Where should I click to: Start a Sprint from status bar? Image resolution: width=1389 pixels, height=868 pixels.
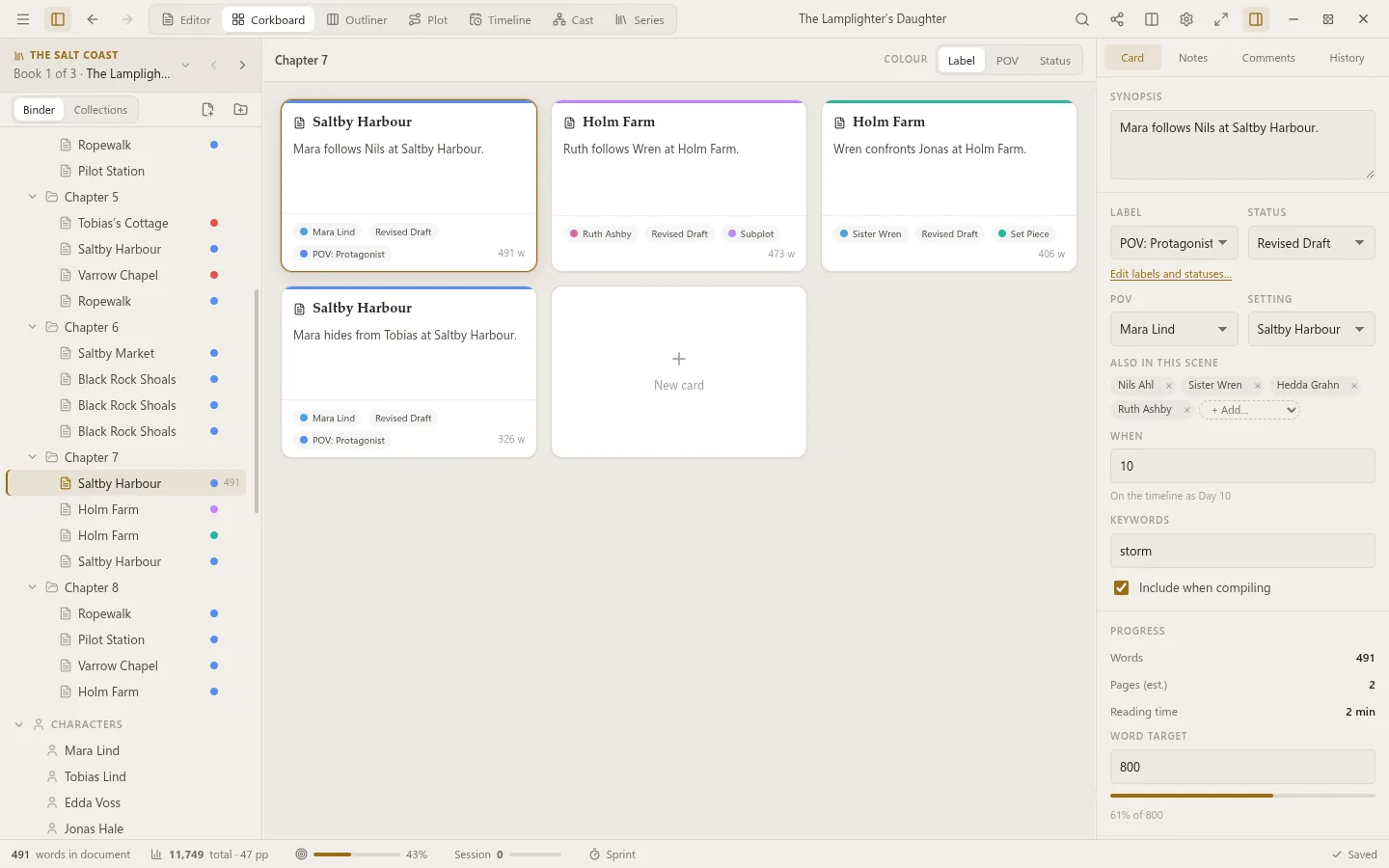(613, 854)
